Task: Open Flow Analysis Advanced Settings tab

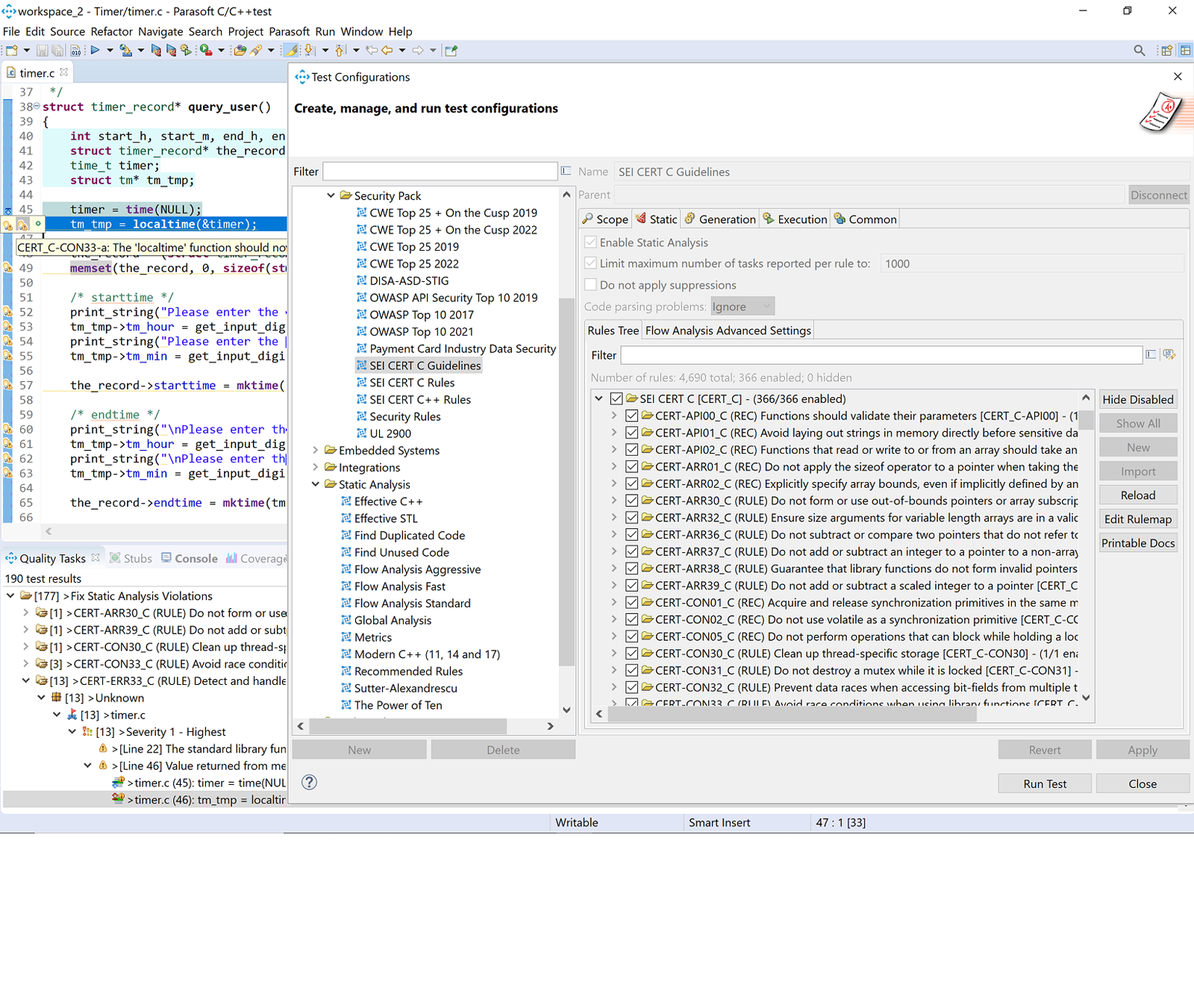Action: (x=728, y=331)
